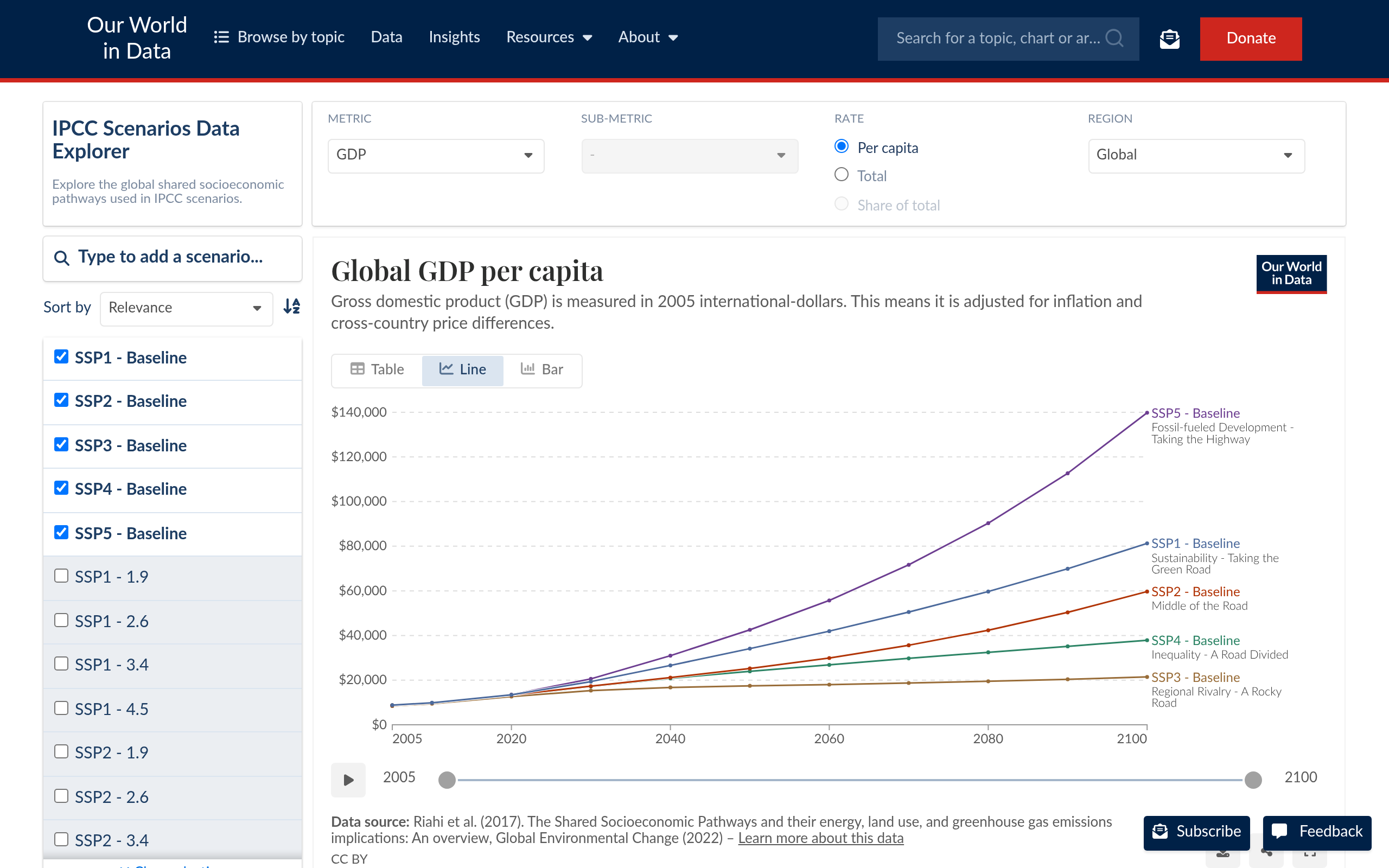
Task: Toggle the sort order direction icon
Action: [x=291, y=306]
